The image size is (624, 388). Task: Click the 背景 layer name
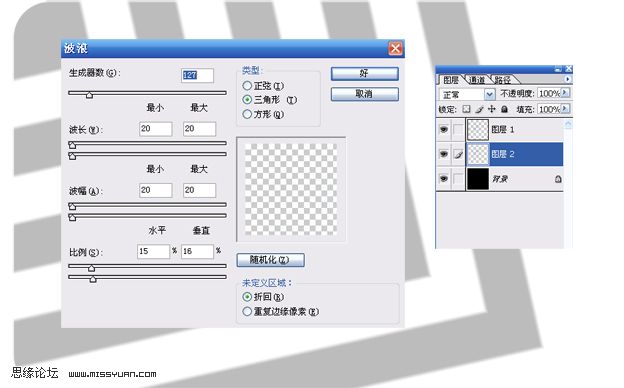(x=500, y=179)
